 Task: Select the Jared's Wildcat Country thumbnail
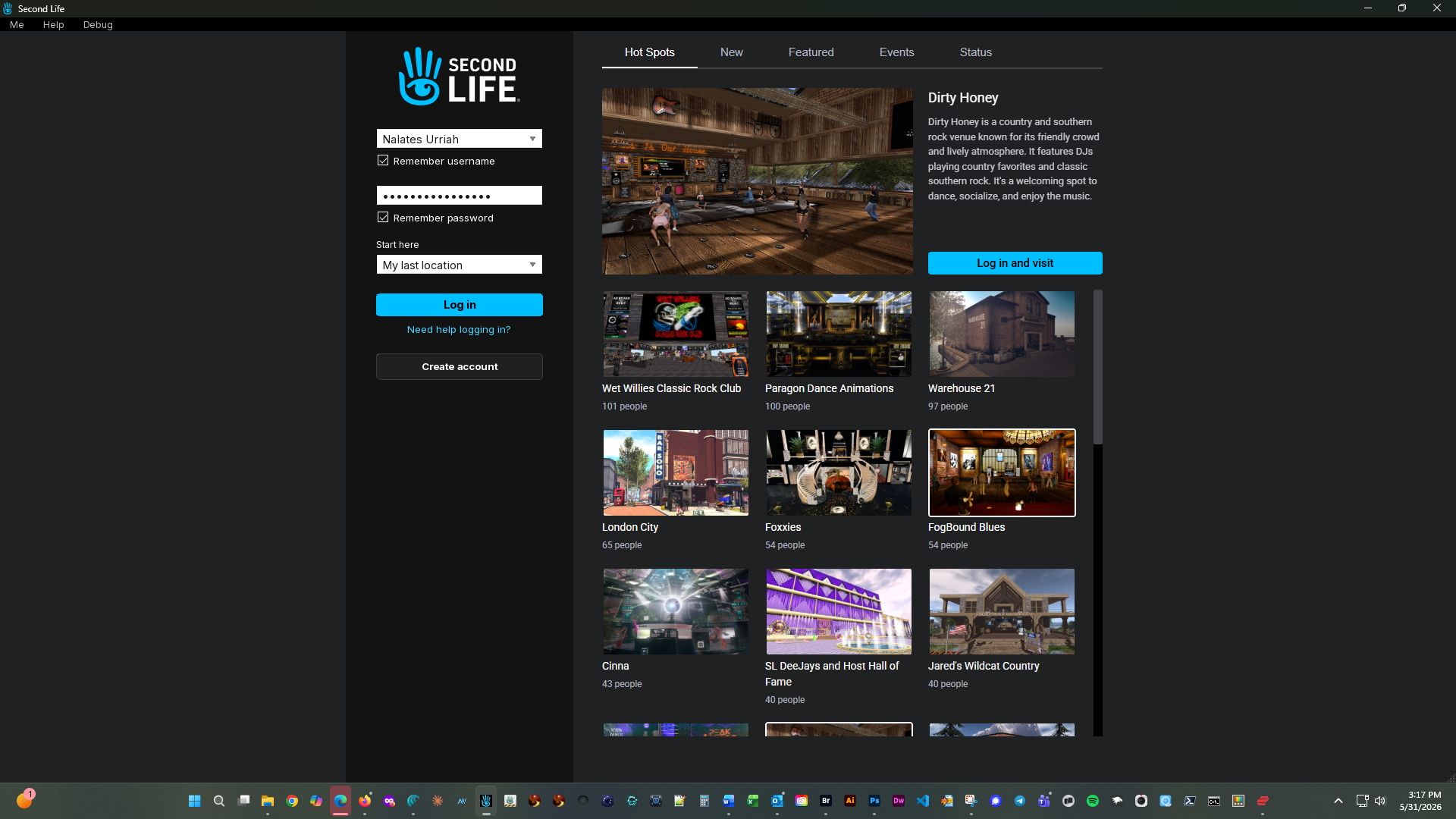point(1002,612)
